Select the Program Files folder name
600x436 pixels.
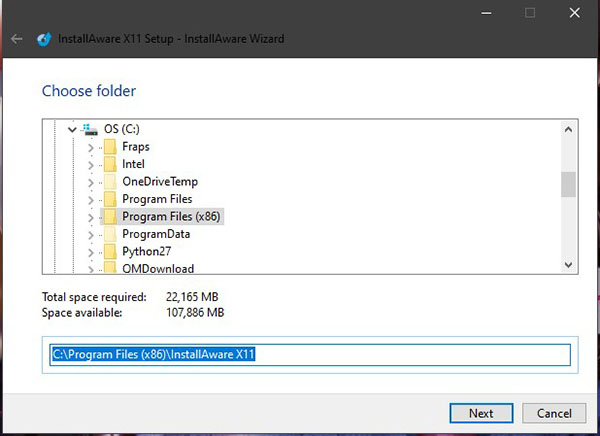[157, 199]
